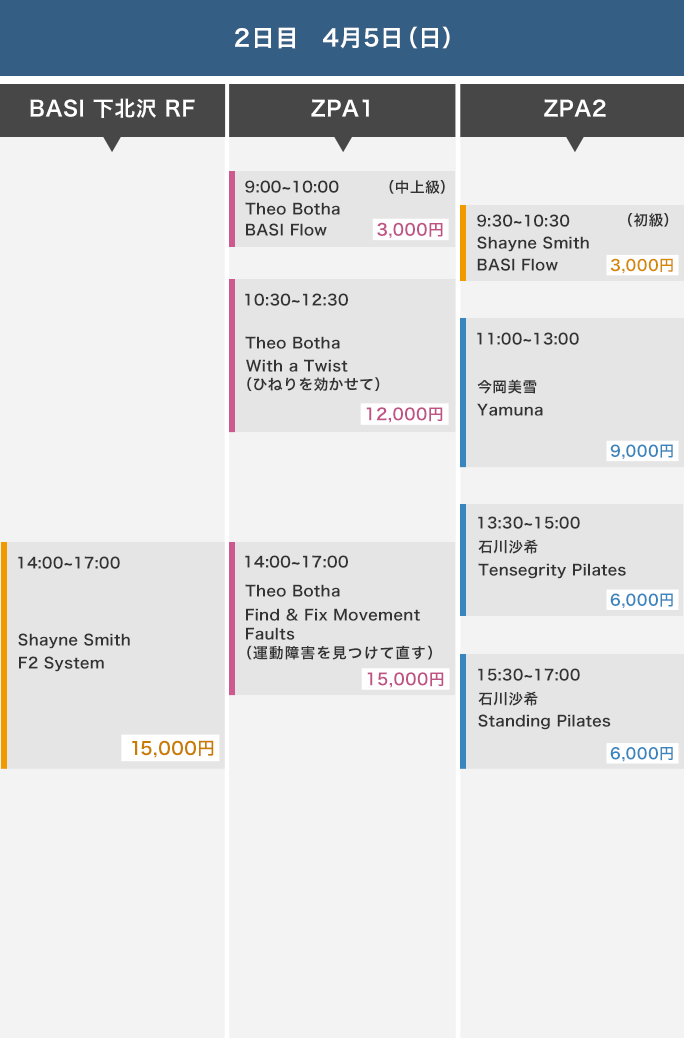
Task: Click the orange 15,000円 F2 System price
Action: coord(172,748)
